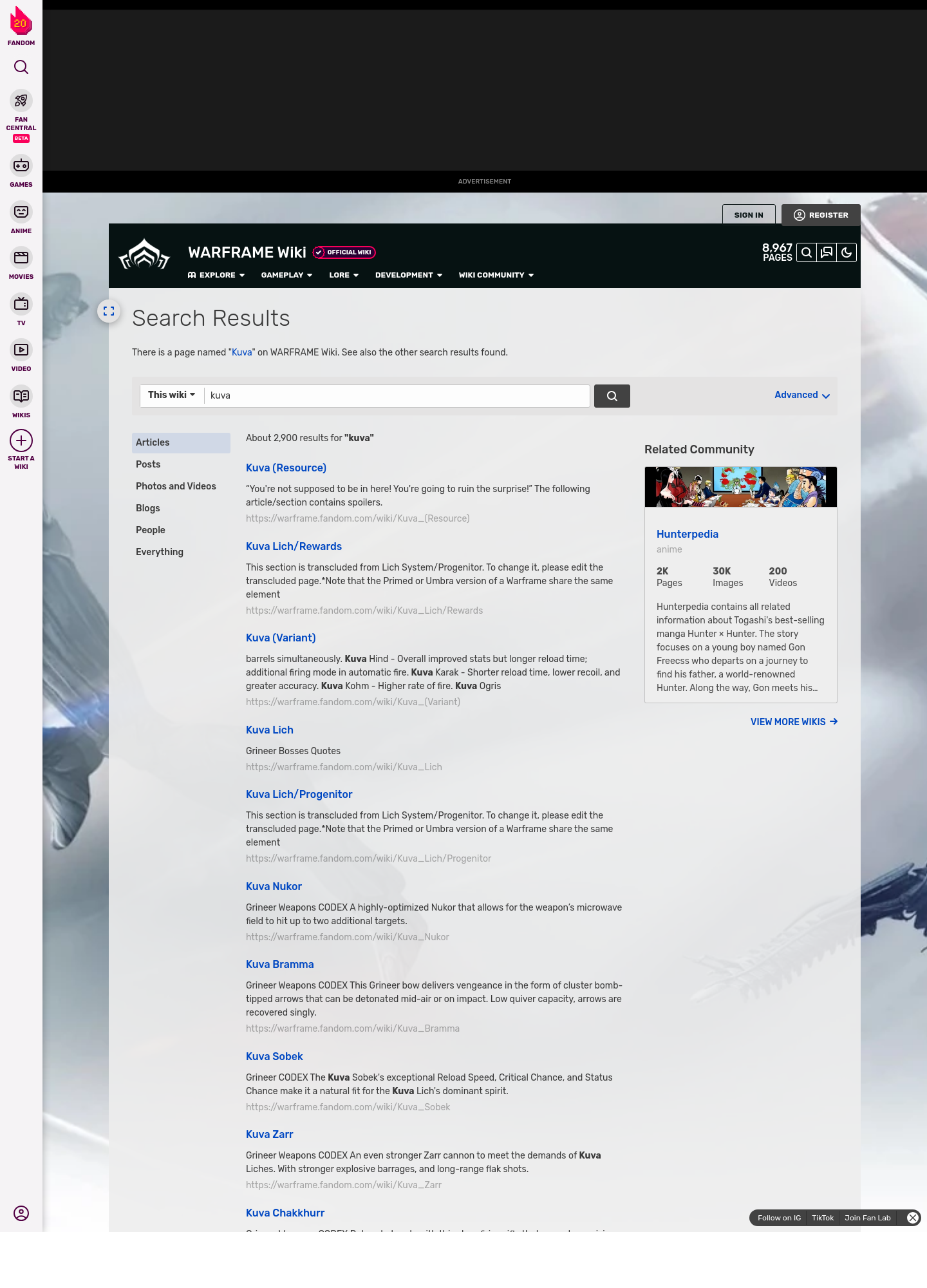Open the Movies clapperboard icon
927x1288 pixels.
tap(21, 258)
